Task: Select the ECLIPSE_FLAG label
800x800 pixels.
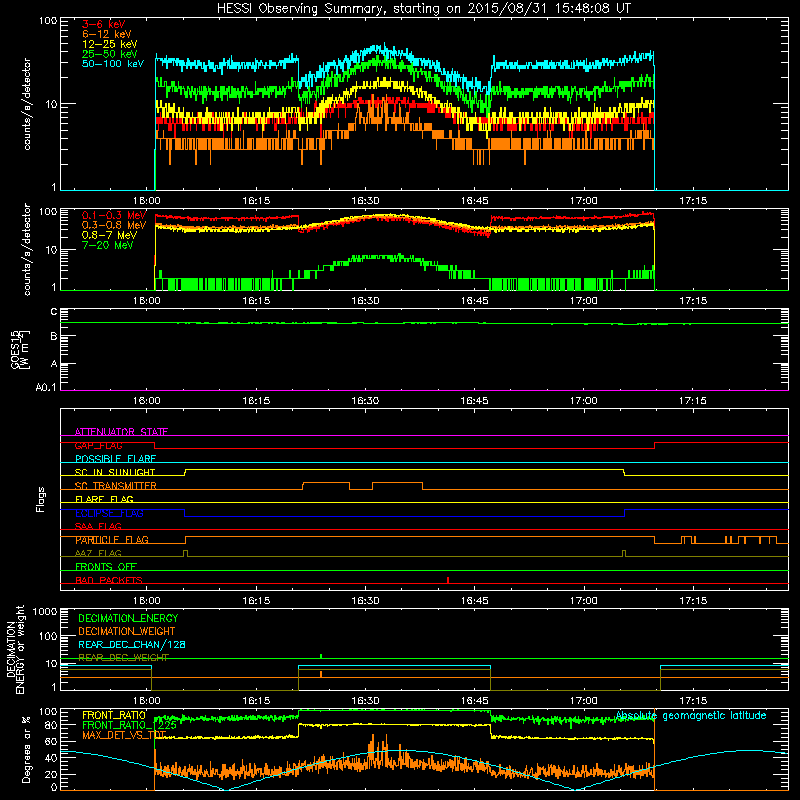Action: pos(109,513)
